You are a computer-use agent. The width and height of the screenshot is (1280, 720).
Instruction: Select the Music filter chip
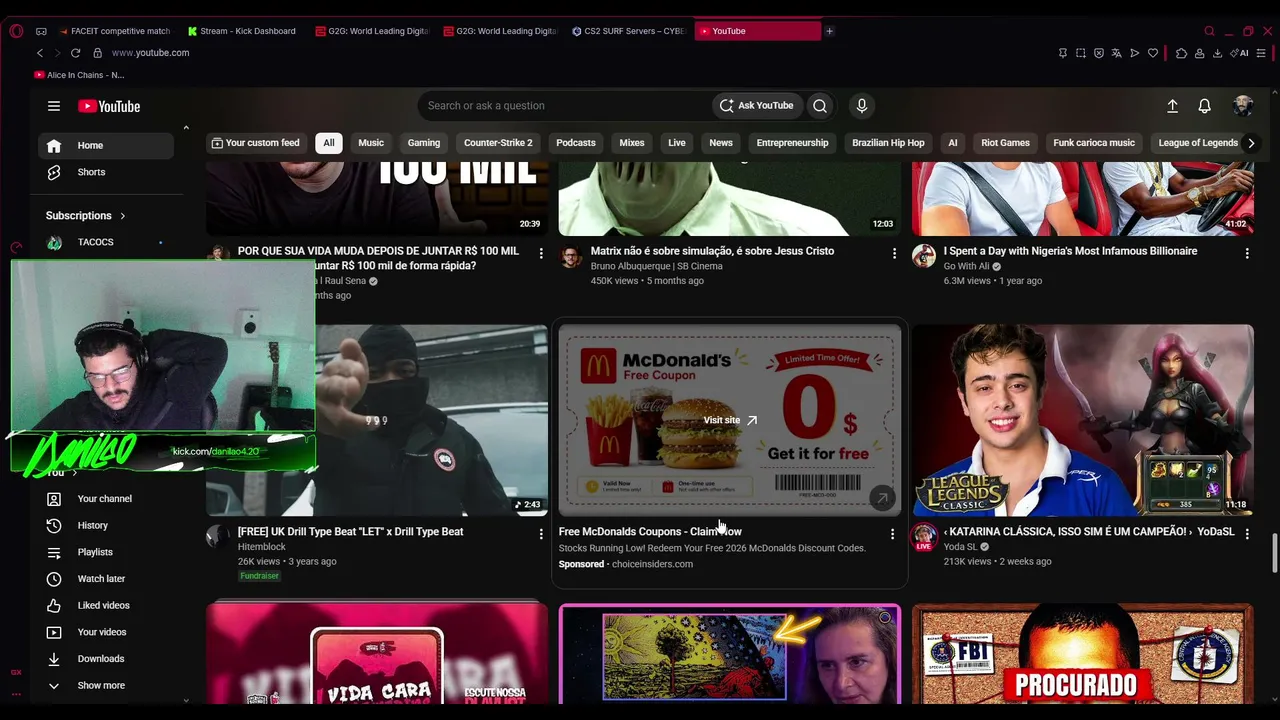(371, 143)
